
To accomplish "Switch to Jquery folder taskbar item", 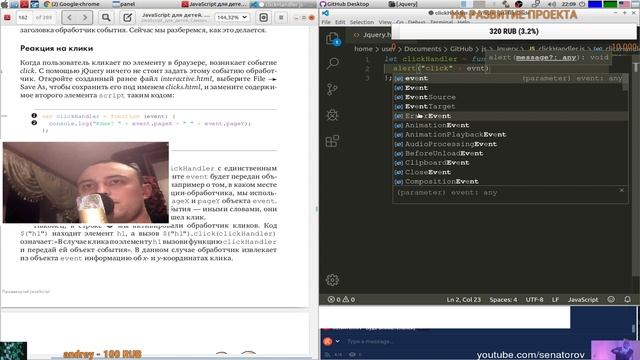I will click(x=403, y=4).
